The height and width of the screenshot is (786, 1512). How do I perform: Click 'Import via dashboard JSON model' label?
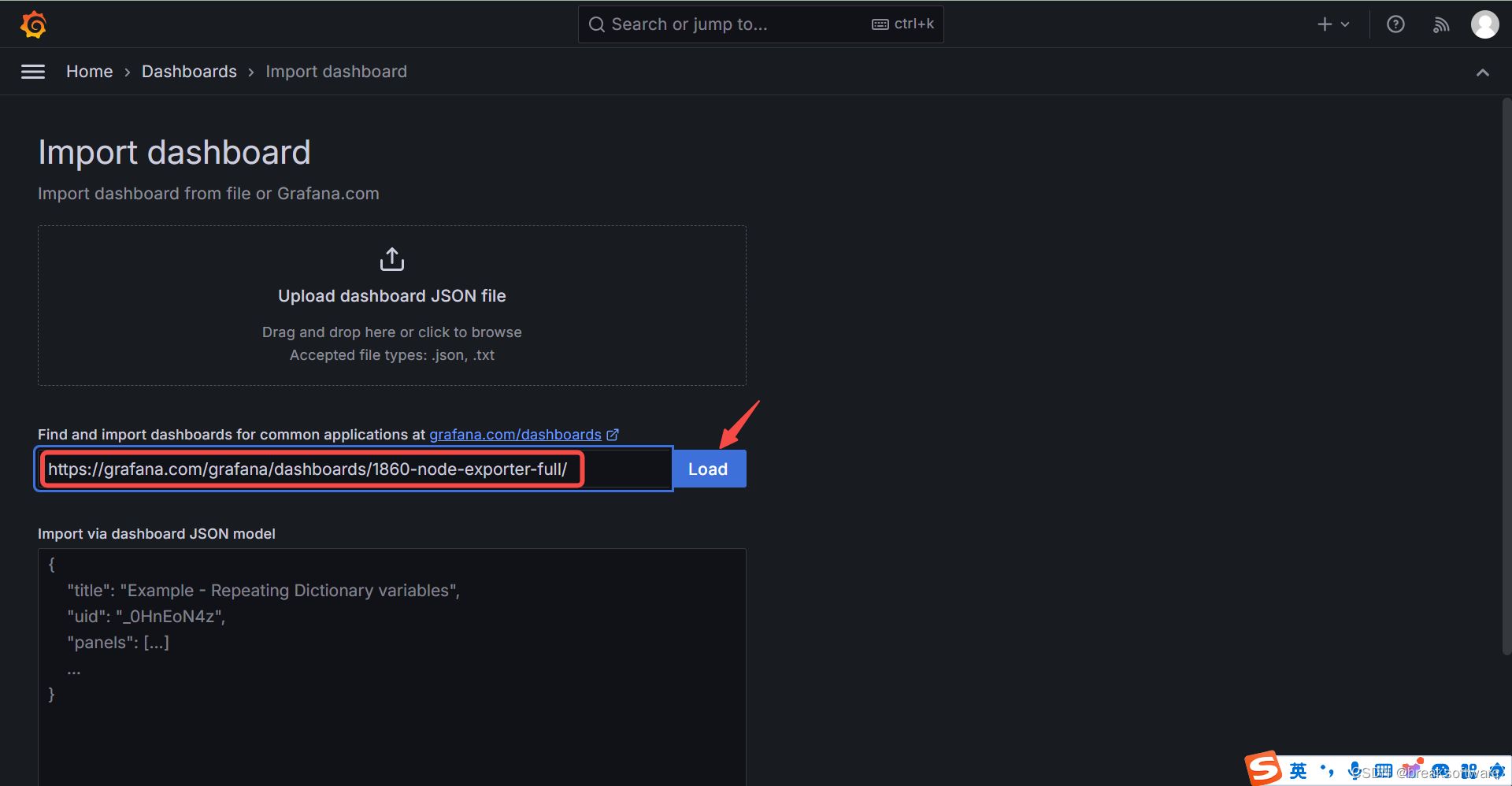(x=157, y=534)
